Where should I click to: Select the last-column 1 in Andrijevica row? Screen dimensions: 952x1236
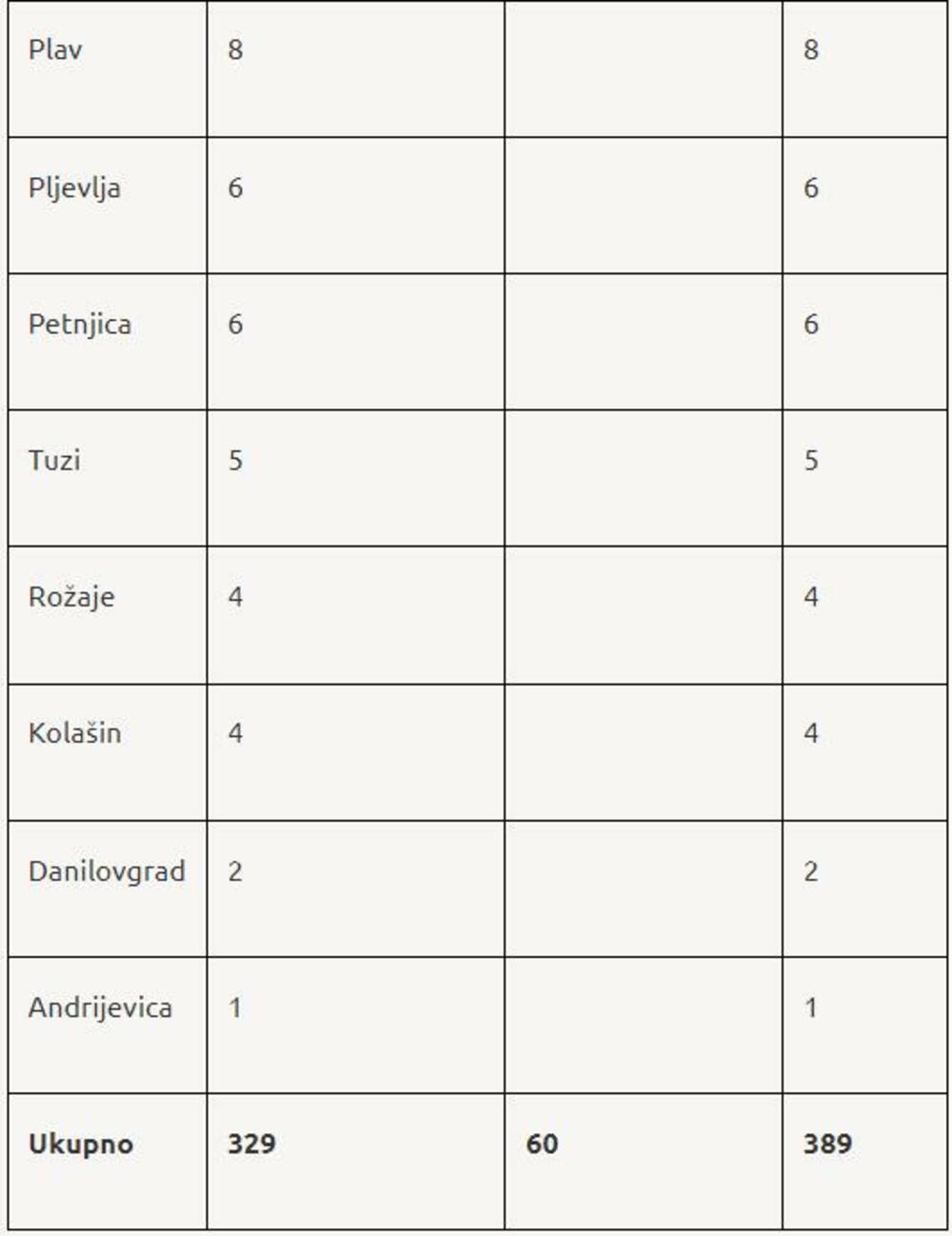pyautogui.click(x=811, y=1007)
